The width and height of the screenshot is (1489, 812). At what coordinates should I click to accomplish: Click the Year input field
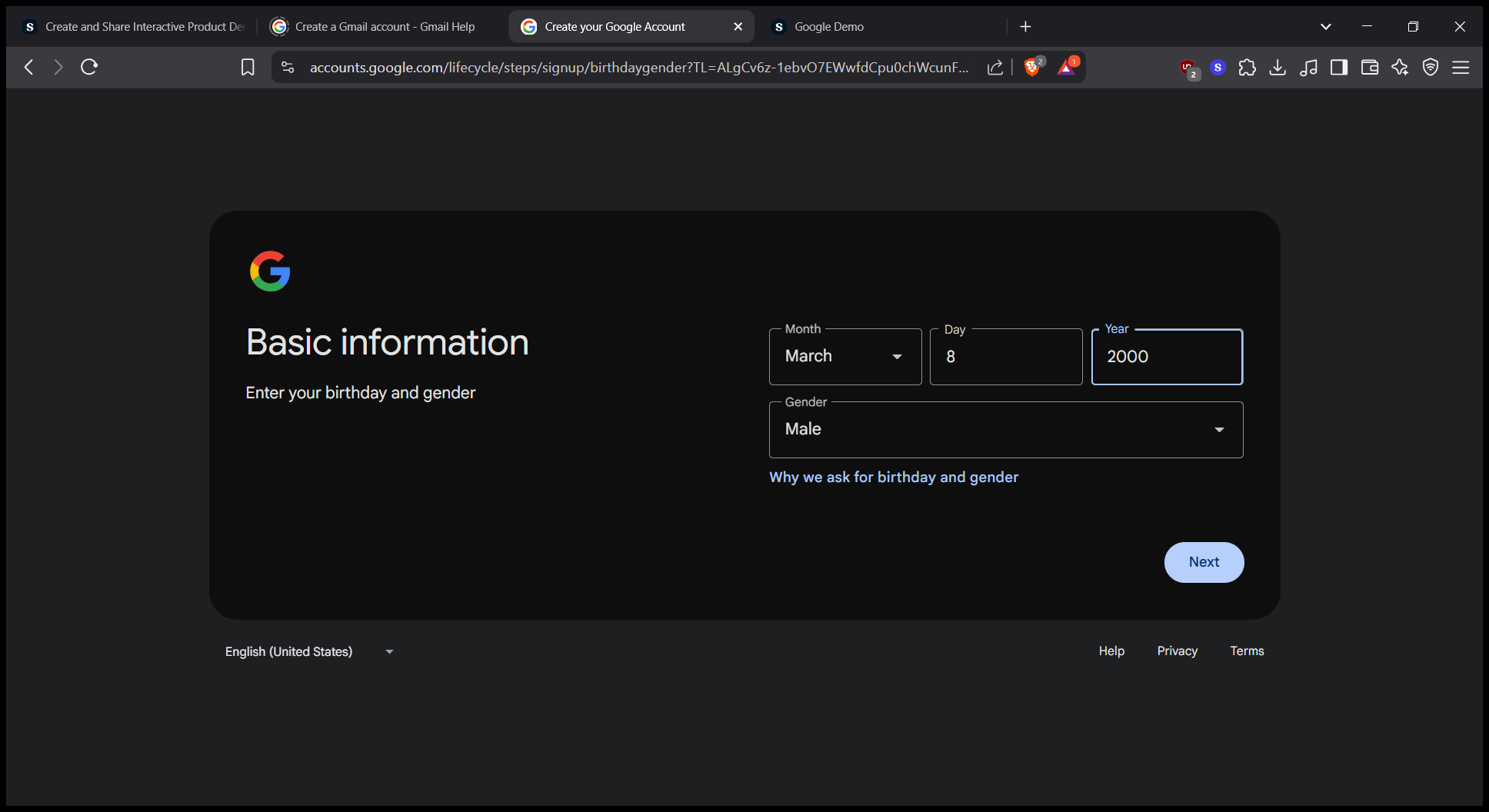pyautogui.click(x=1167, y=357)
